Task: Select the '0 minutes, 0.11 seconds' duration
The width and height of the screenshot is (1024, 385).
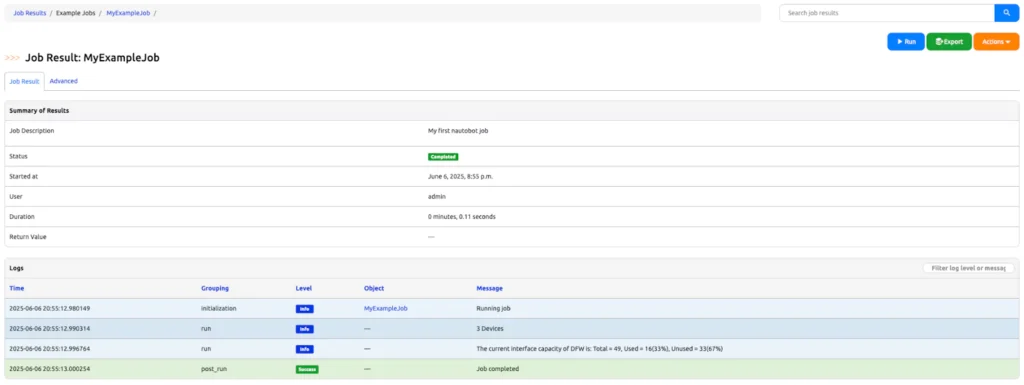Action: click(462, 217)
